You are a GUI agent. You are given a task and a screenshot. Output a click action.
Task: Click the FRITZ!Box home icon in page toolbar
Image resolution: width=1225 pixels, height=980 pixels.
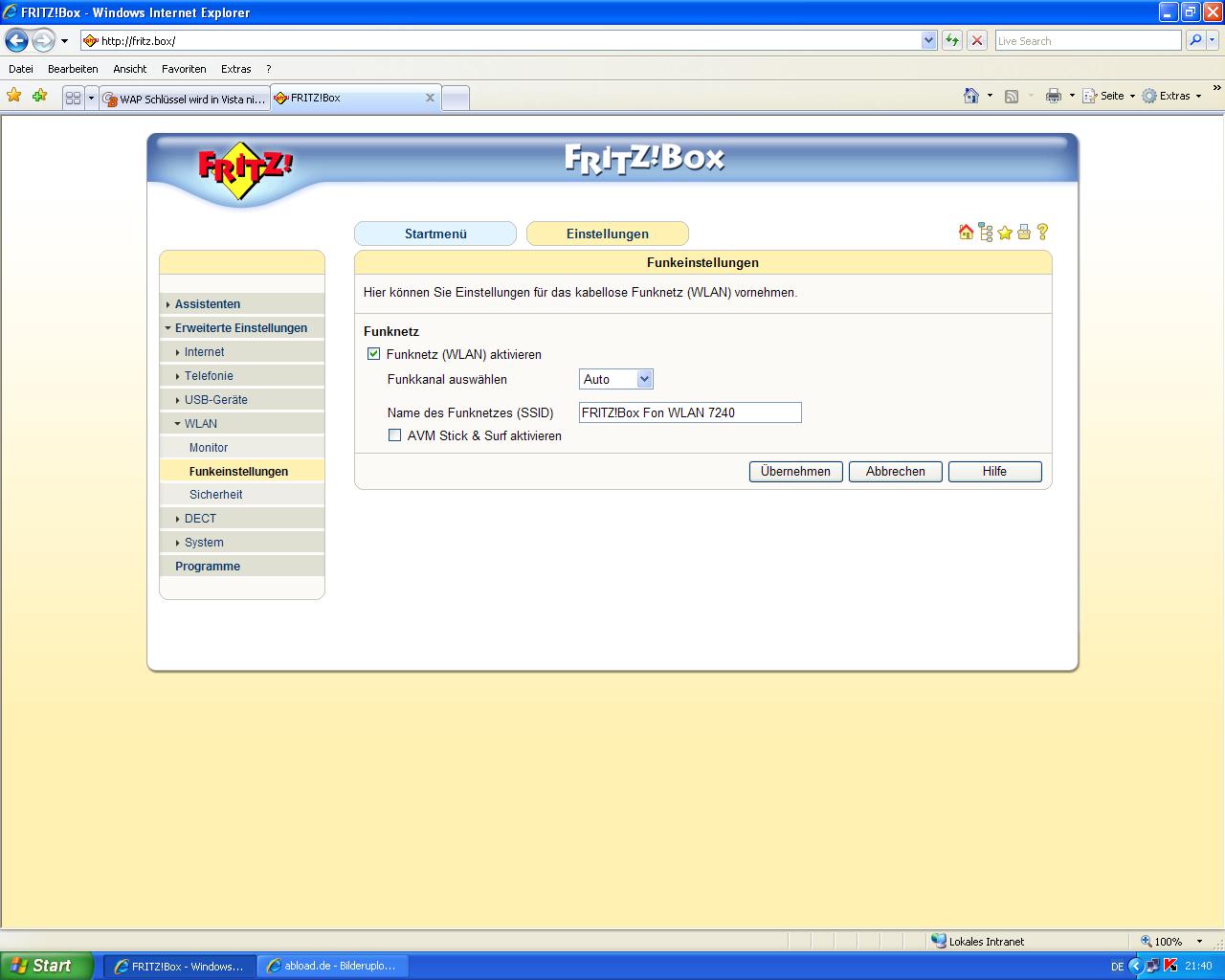click(966, 232)
